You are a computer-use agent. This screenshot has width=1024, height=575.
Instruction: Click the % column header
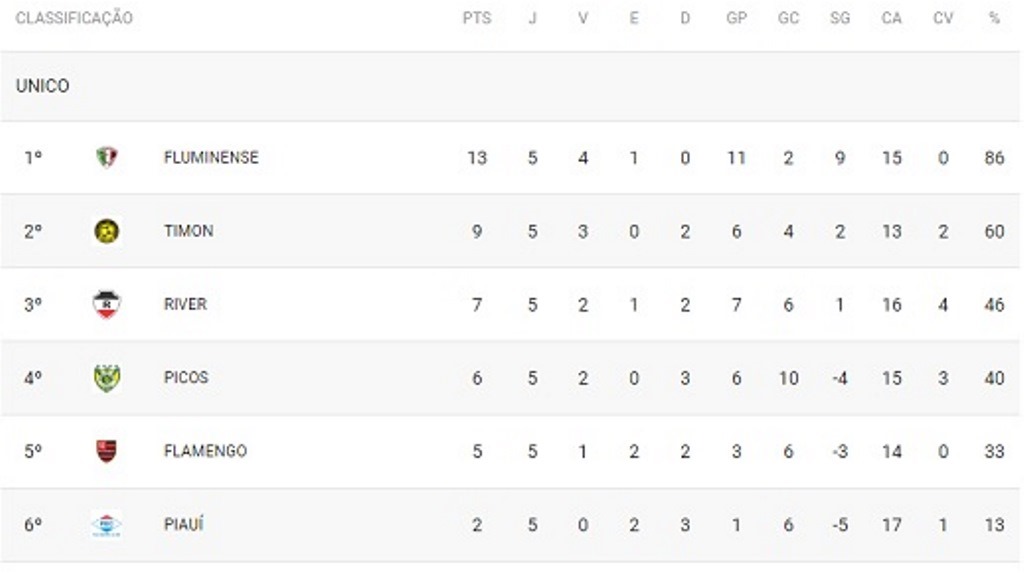994,18
